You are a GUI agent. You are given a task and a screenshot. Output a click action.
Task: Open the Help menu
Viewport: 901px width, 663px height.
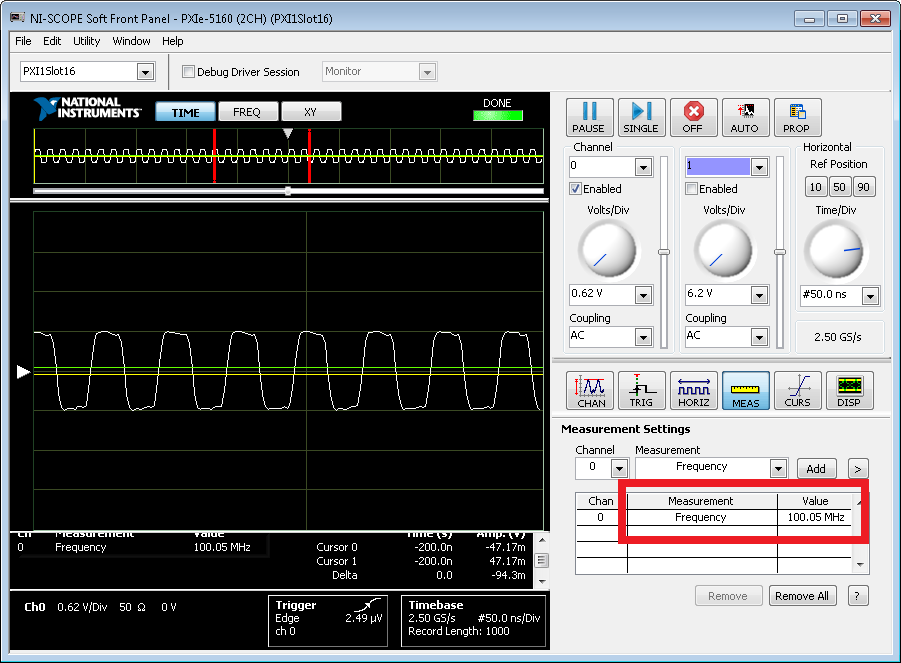(172, 41)
